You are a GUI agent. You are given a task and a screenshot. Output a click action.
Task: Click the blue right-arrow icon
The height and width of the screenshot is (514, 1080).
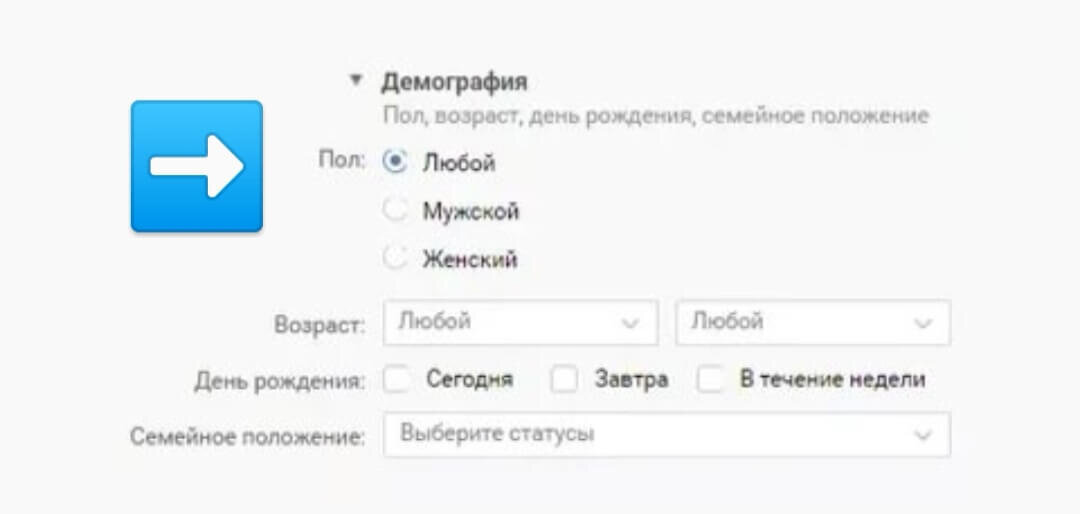197,166
